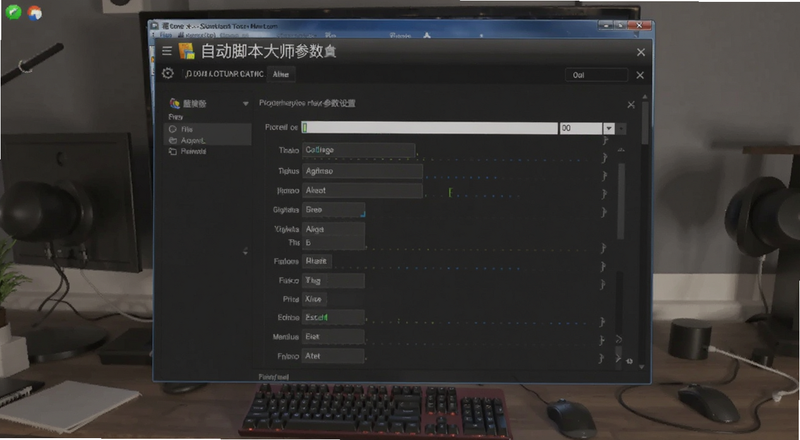Click the row action icon for the Akeot field
Screen dimensions: 800x440
(605, 194)
